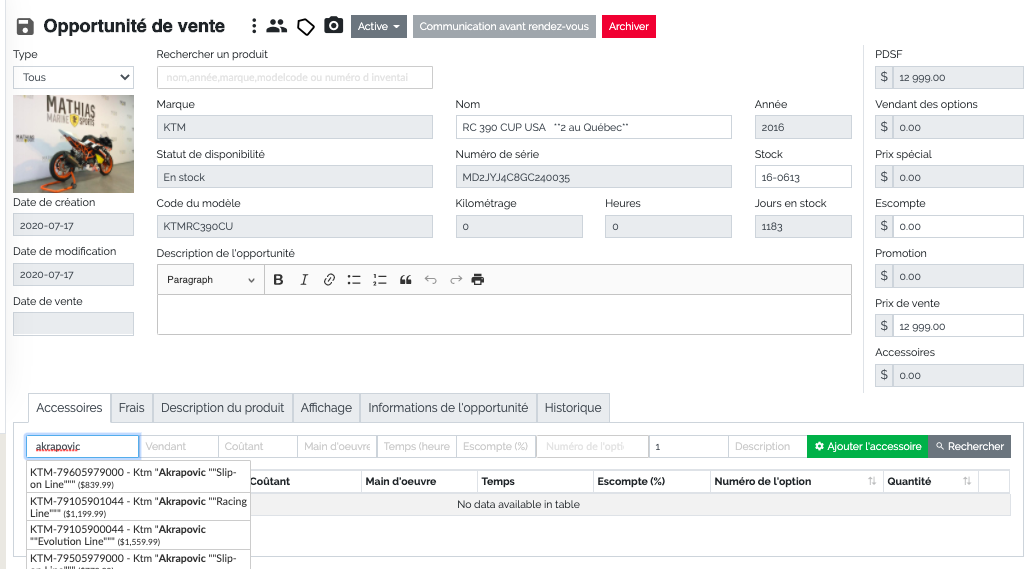Click the Date de vente field
Viewport: 1029px width, 569px height.
pyautogui.click(x=74, y=324)
